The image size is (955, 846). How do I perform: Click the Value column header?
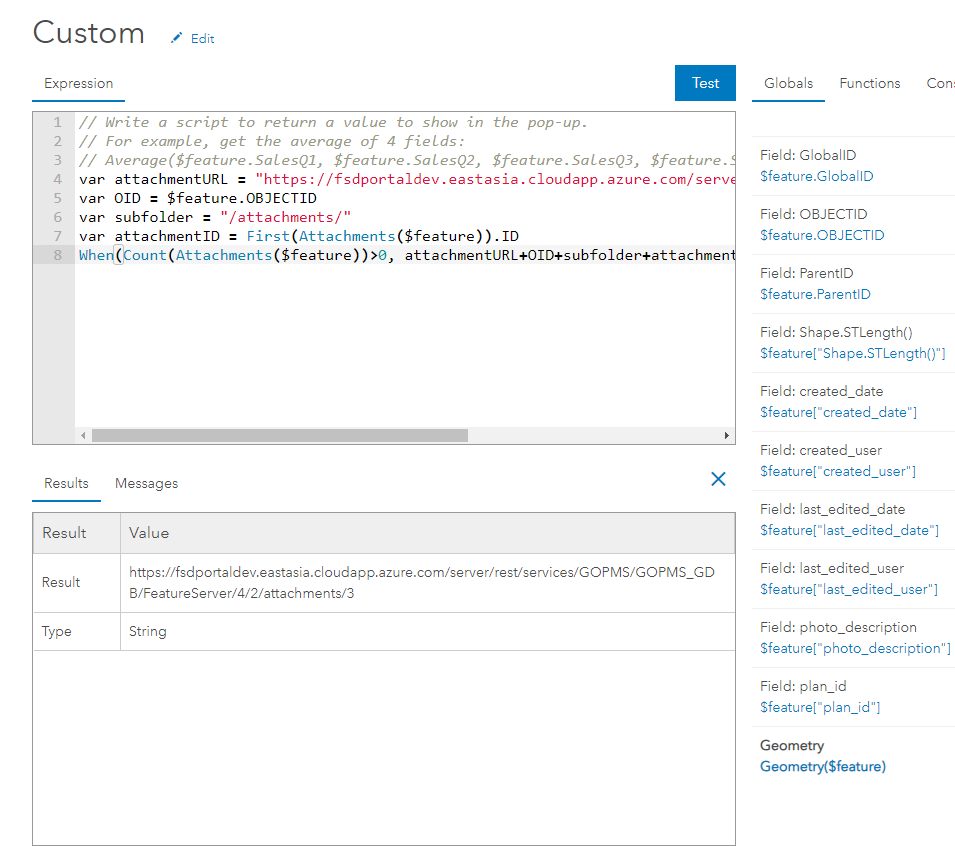coord(428,533)
